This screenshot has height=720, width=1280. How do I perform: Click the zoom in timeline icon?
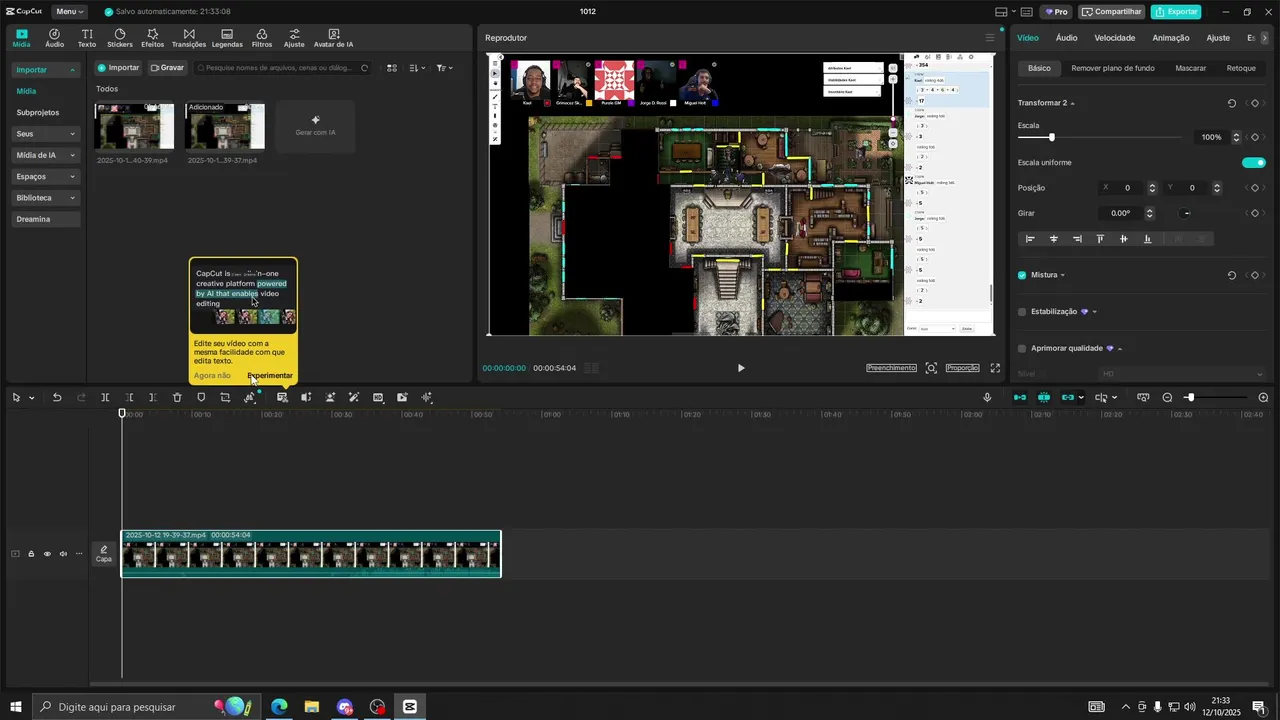click(1263, 397)
